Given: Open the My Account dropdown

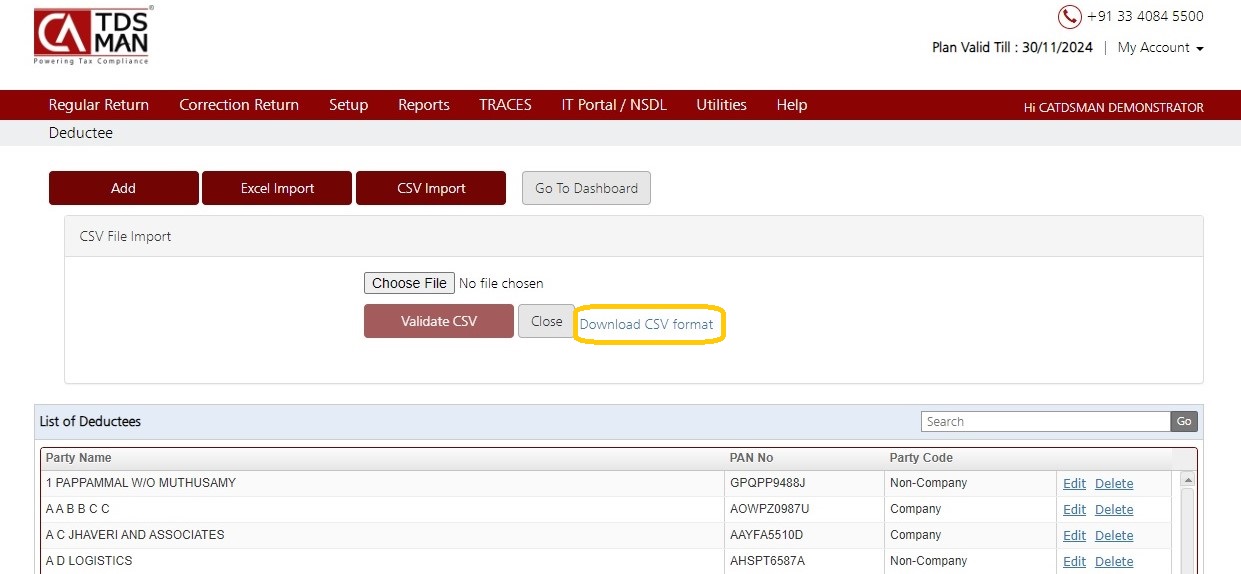Looking at the screenshot, I should (1160, 47).
